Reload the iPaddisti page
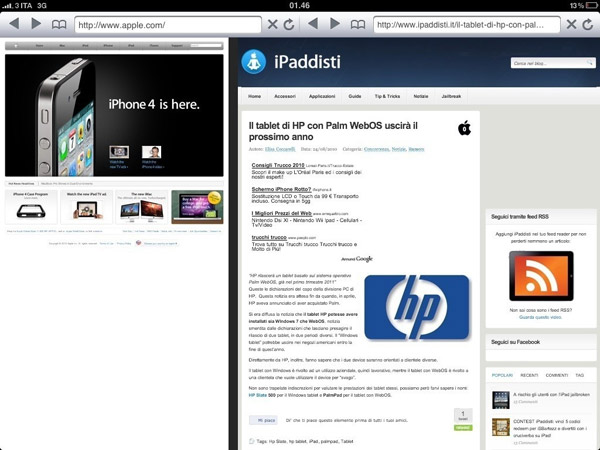 pyautogui.click(x=588, y=25)
